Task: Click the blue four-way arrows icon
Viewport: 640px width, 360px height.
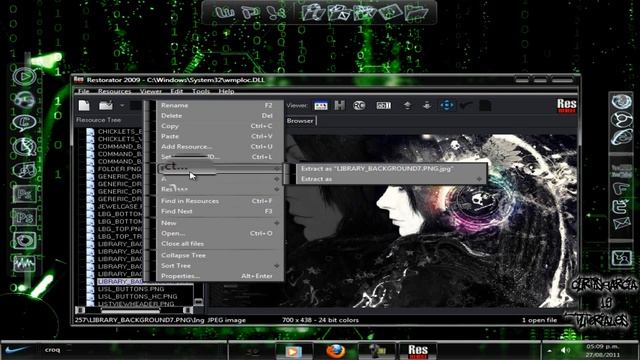Action: [x=447, y=105]
